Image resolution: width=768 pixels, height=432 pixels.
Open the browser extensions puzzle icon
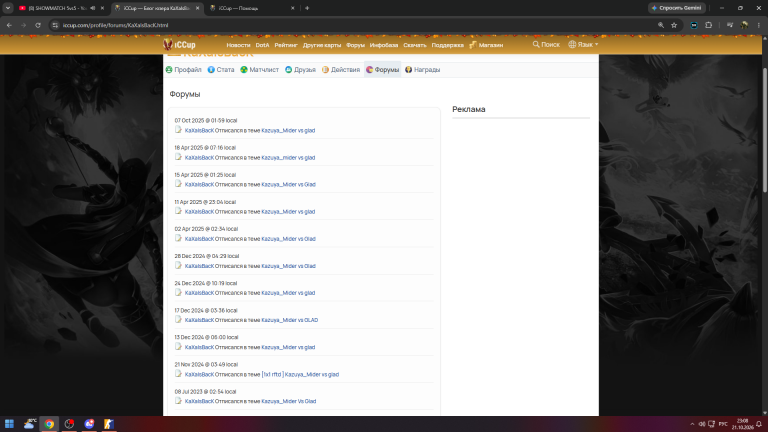tap(708, 25)
